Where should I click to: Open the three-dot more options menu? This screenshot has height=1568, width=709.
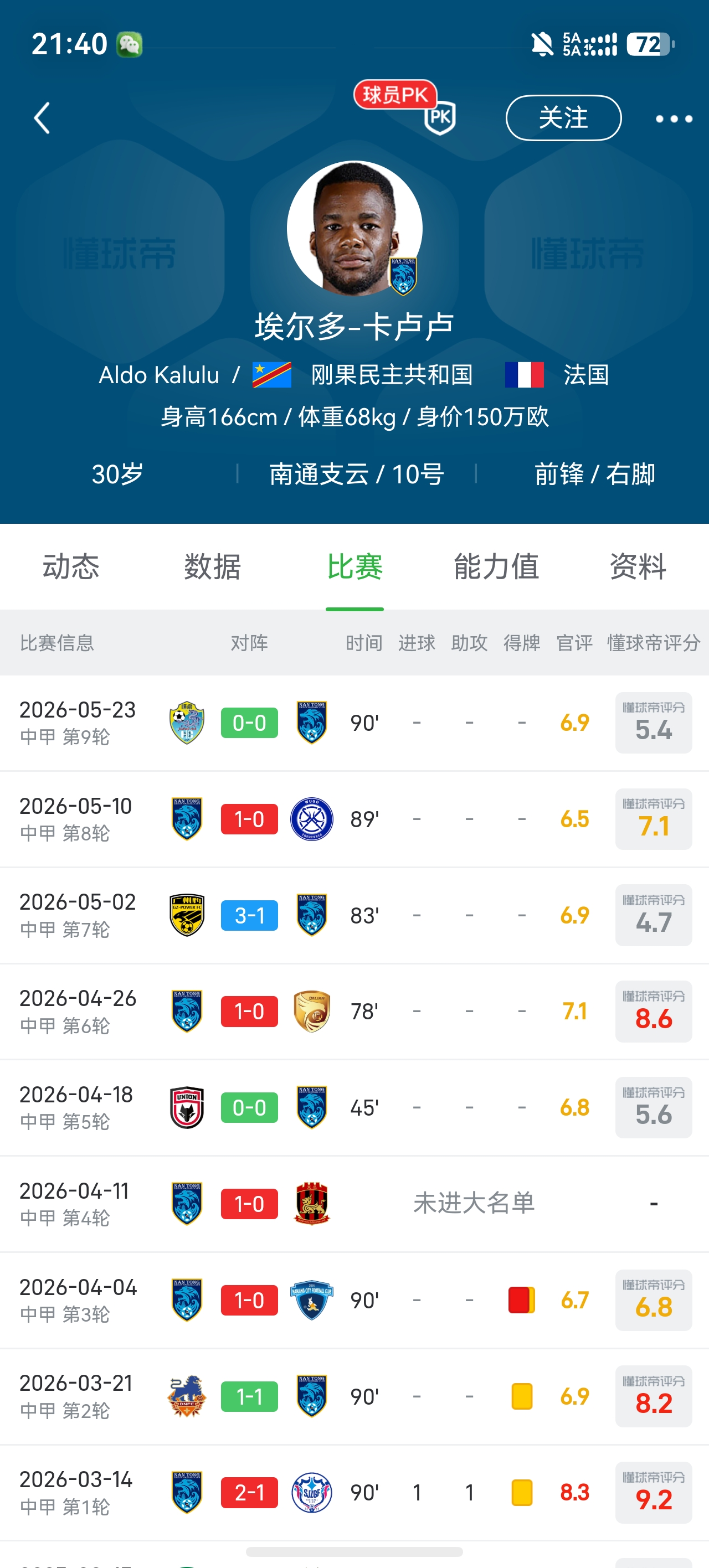point(674,118)
